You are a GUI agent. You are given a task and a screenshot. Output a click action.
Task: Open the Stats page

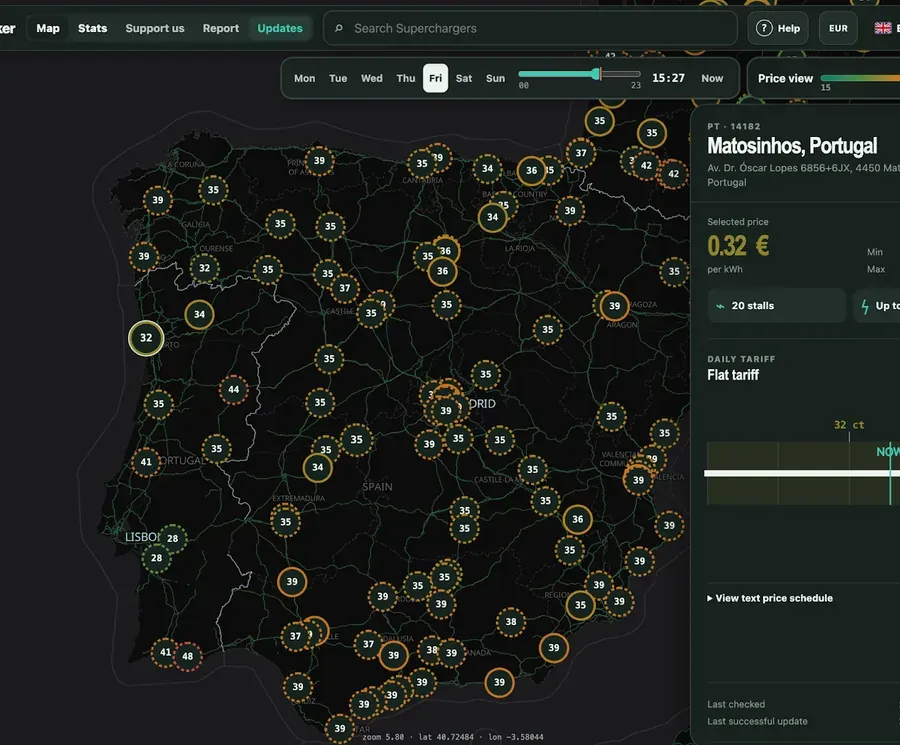tap(92, 28)
